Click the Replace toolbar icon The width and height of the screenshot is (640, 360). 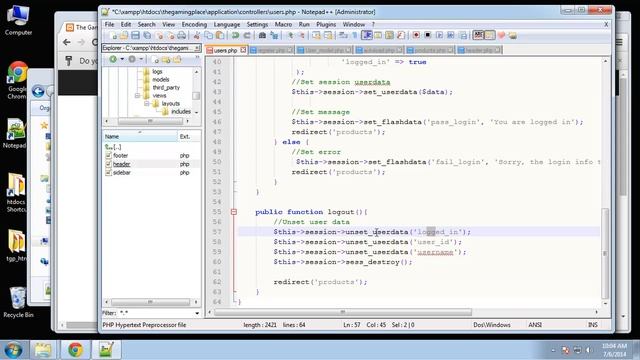click(274, 36)
